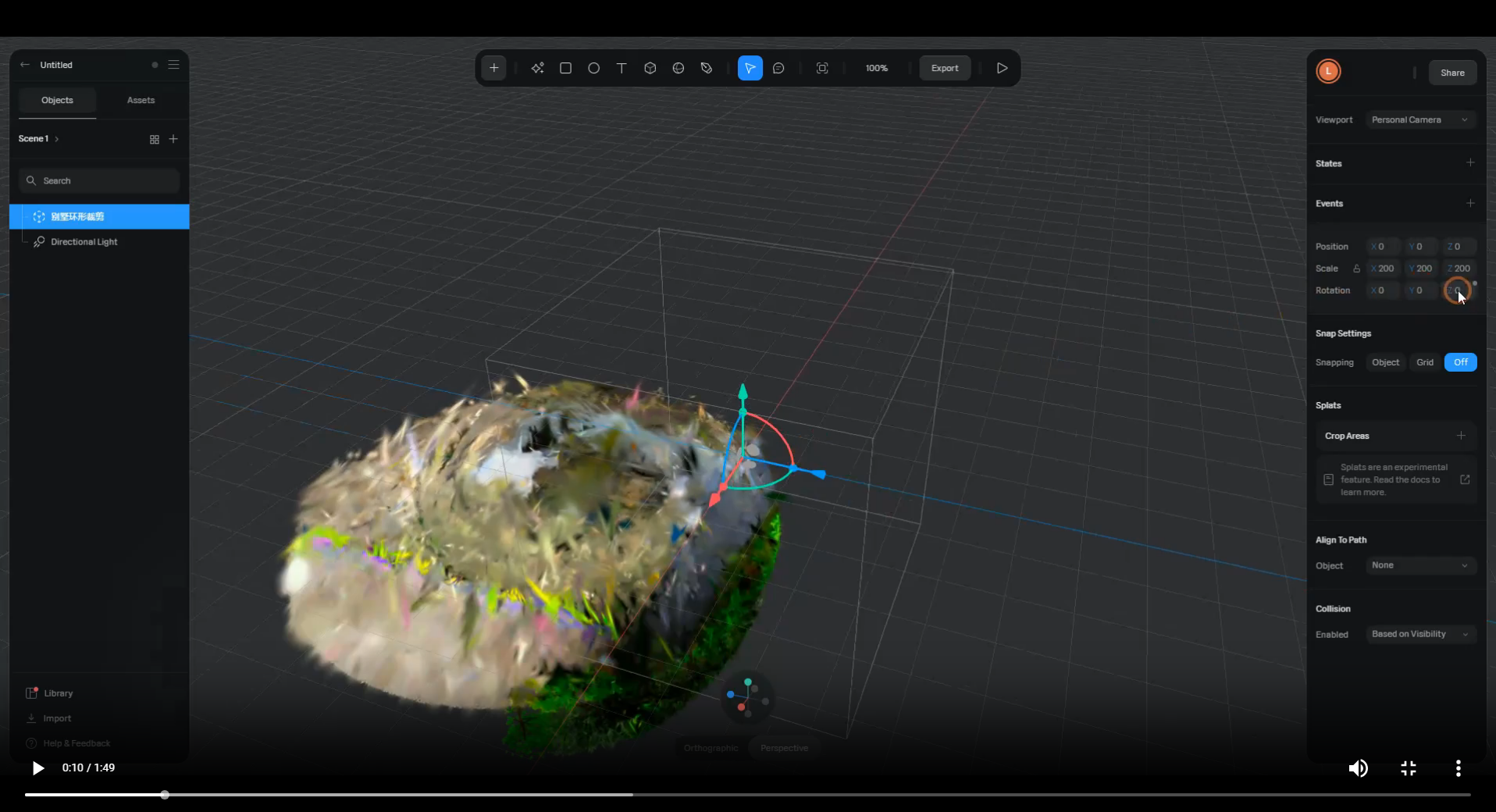Select the Directional Light object
This screenshot has height=812, width=1496.
pos(84,242)
